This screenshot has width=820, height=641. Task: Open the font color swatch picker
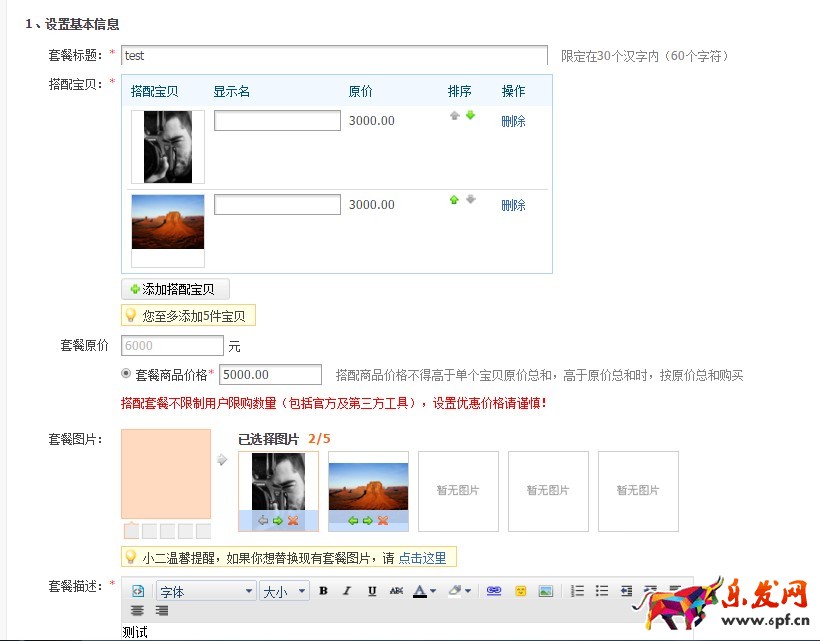tap(420, 591)
